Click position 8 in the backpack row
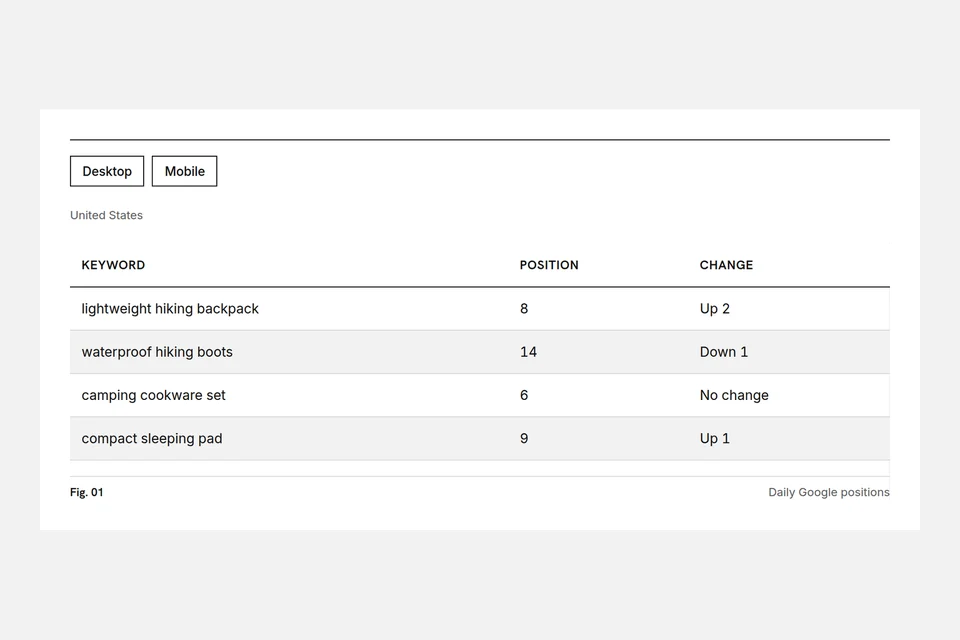Viewport: 960px width, 640px height. point(524,309)
